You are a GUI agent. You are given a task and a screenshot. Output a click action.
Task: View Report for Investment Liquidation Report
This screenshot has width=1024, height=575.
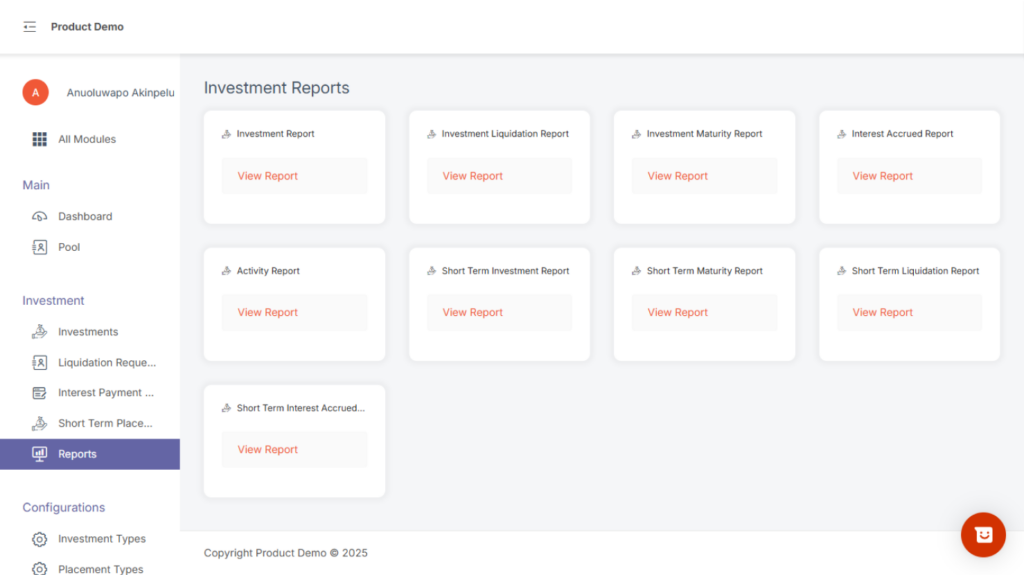tap(473, 176)
